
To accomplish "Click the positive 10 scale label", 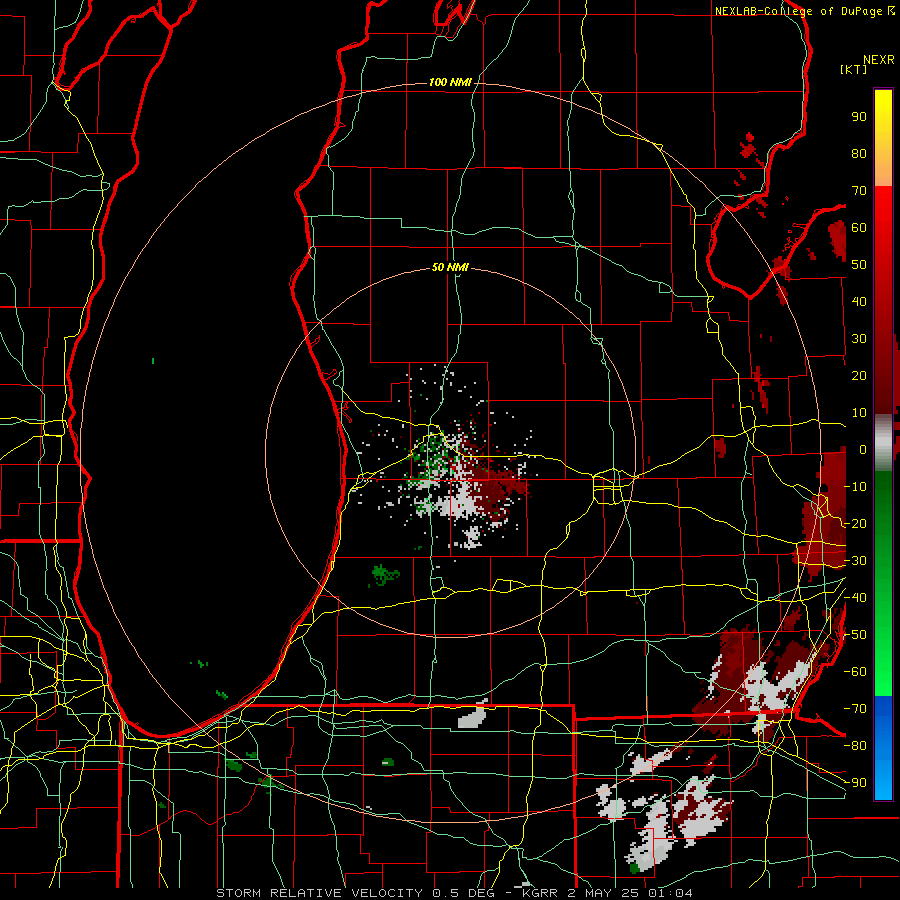I will pyautogui.click(x=859, y=413).
